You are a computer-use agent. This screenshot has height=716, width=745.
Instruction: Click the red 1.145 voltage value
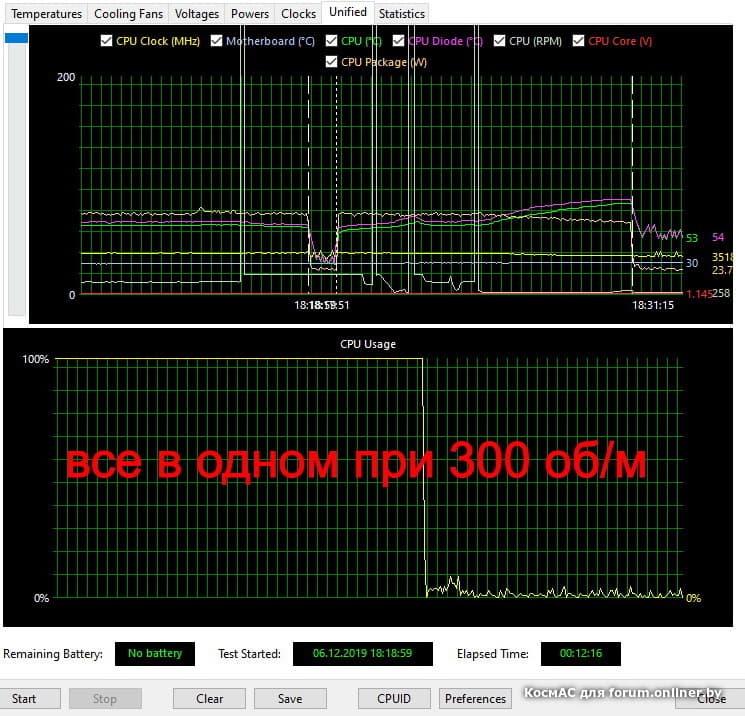click(x=698, y=294)
